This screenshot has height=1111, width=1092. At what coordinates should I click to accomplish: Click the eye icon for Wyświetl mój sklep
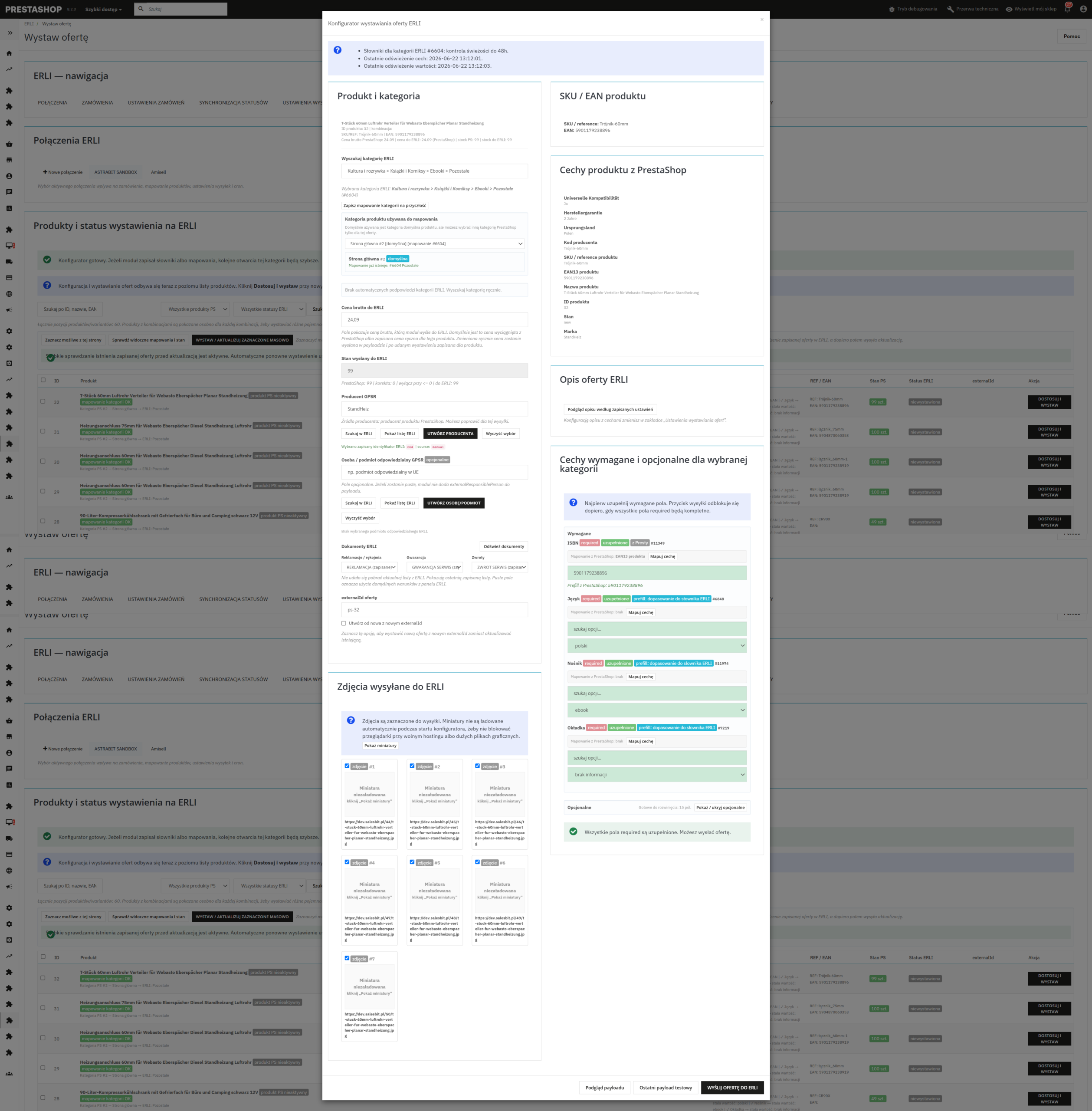(1009, 9)
